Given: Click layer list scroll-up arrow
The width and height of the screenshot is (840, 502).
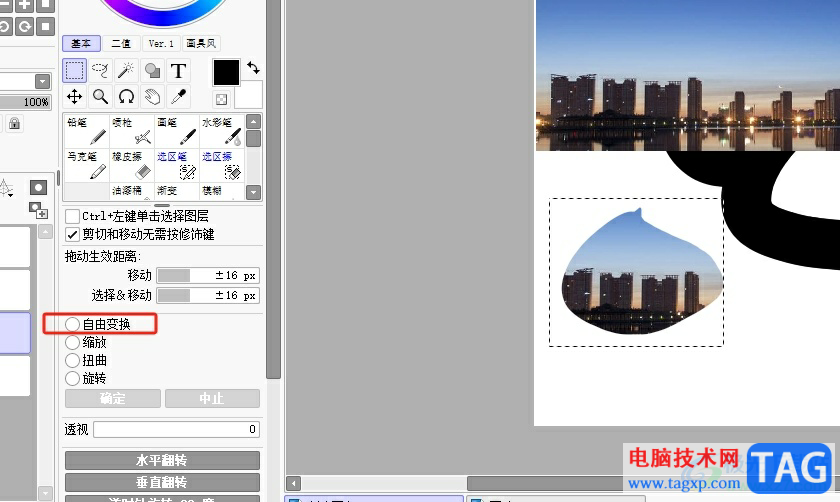Looking at the screenshot, I should pos(46,232).
